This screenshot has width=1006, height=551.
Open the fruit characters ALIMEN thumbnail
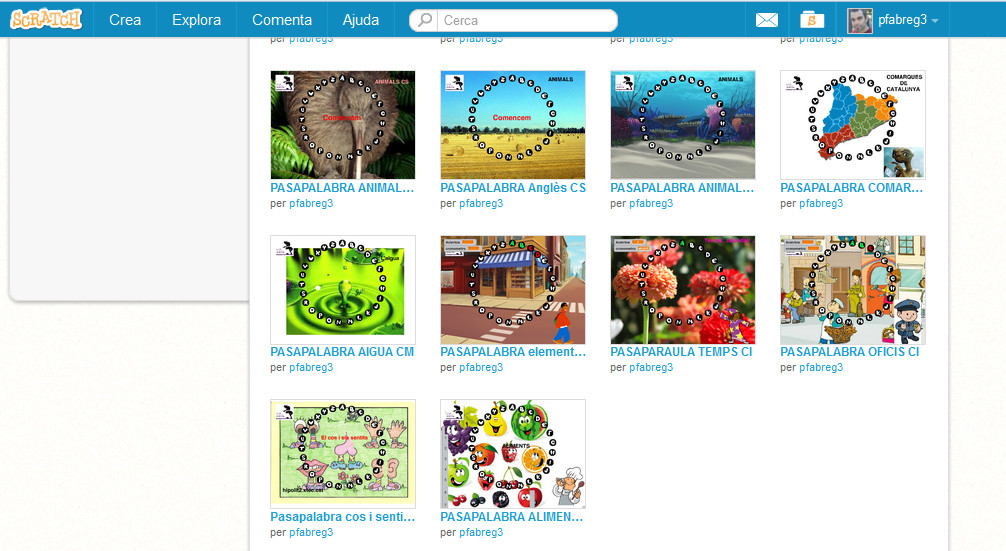click(513, 454)
